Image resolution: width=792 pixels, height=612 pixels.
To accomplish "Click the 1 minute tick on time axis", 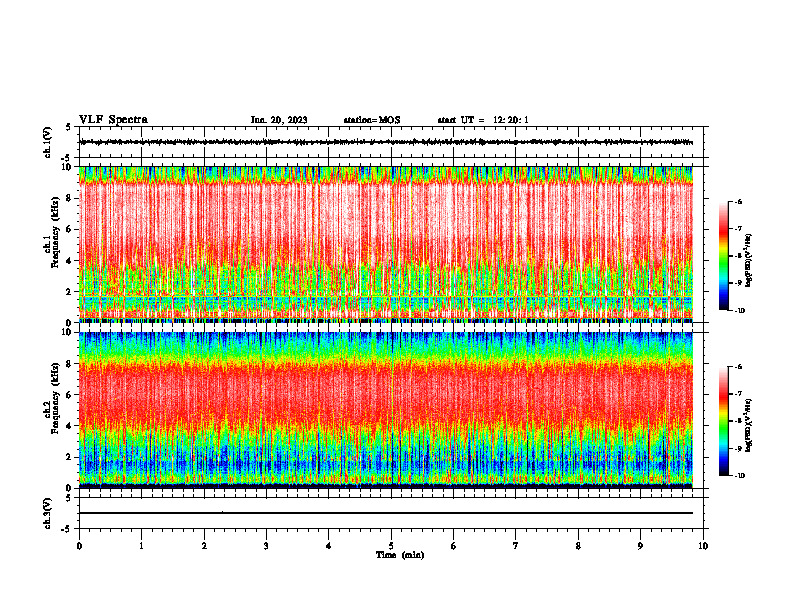I will (141, 546).
